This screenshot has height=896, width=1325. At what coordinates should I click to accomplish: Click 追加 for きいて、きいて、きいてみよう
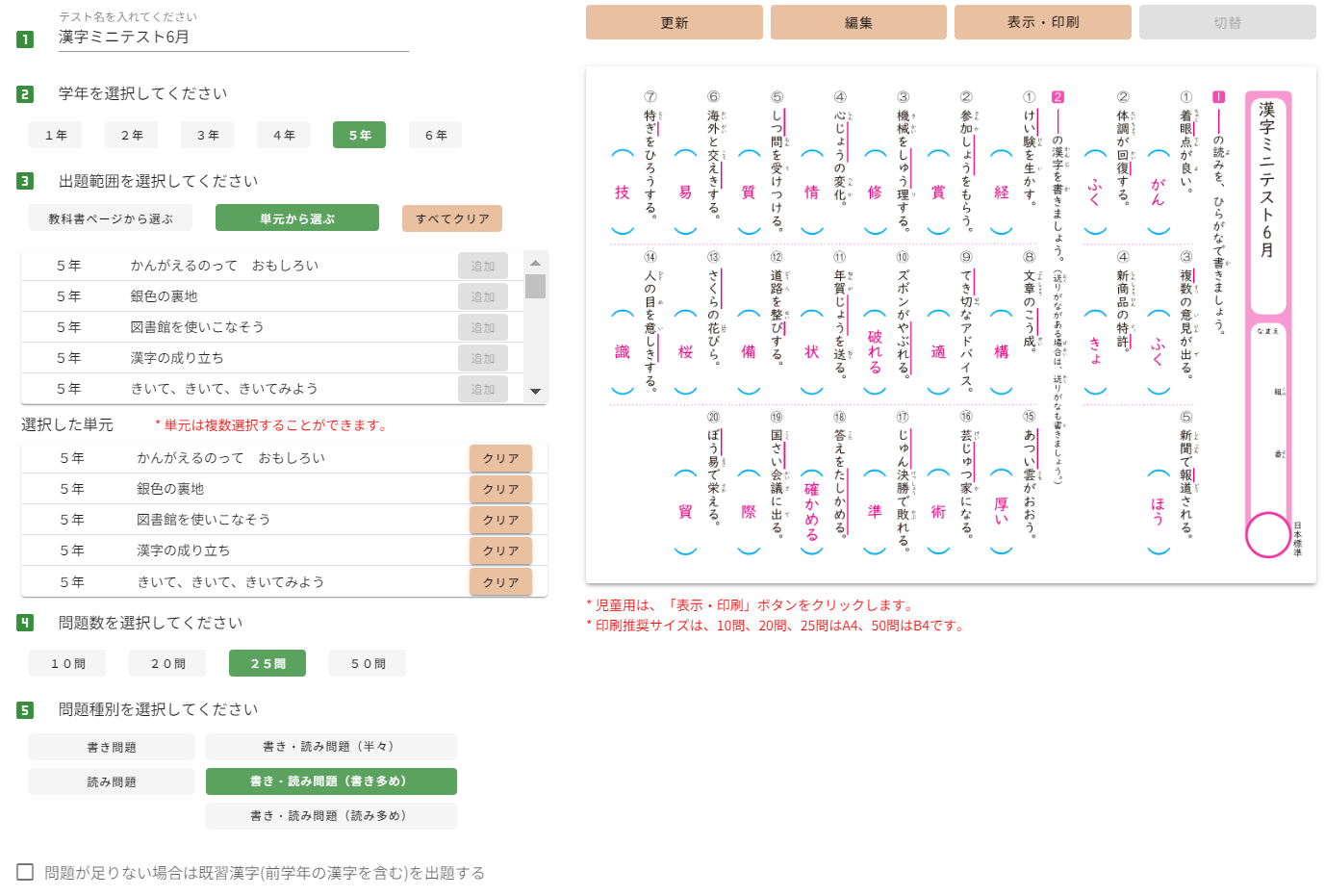pos(483,389)
